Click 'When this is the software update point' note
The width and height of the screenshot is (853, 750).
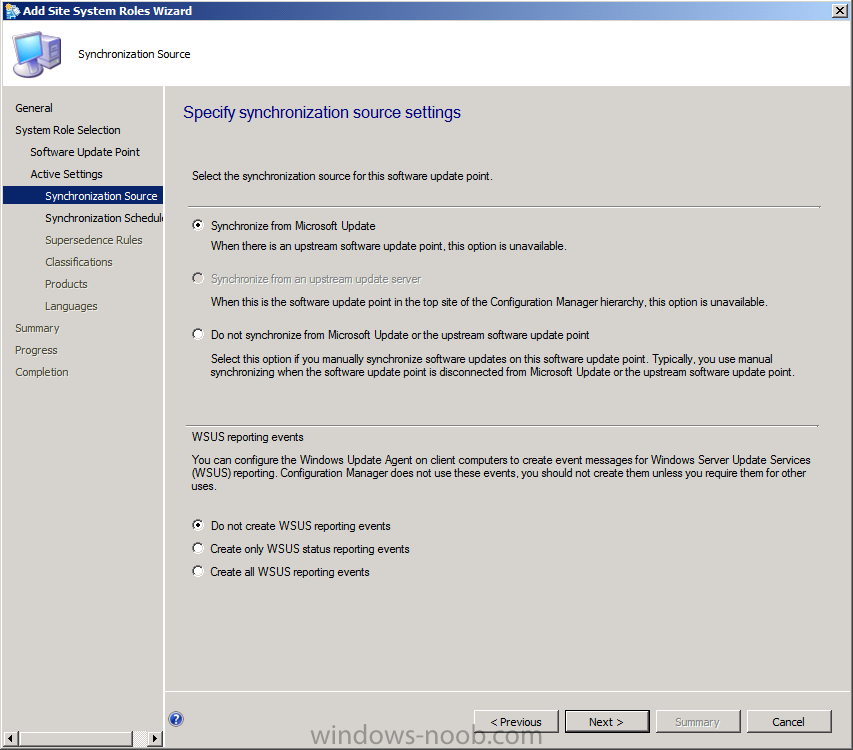click(x=489, y=302)
